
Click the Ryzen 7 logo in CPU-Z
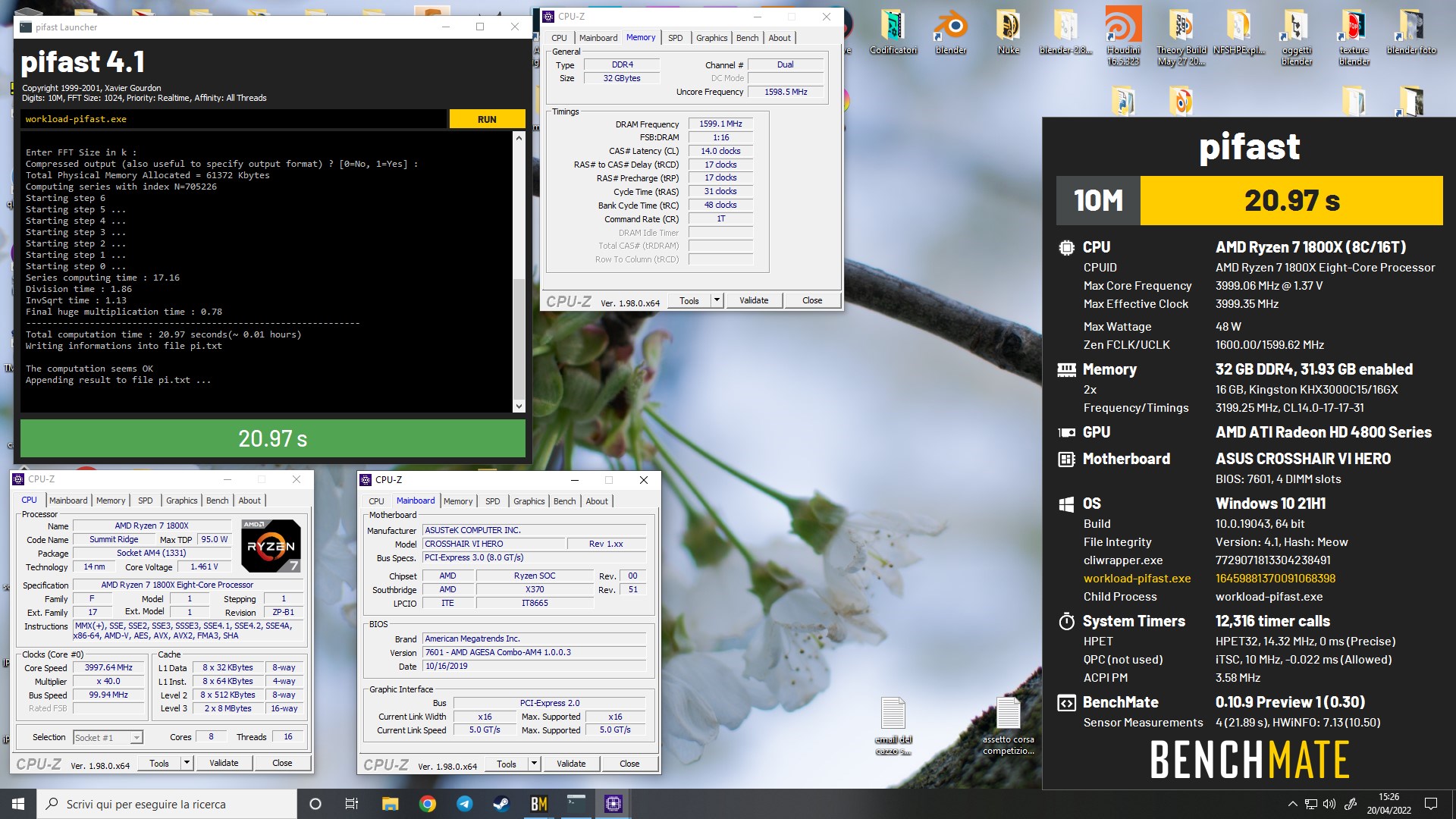(x=271, y=545)
